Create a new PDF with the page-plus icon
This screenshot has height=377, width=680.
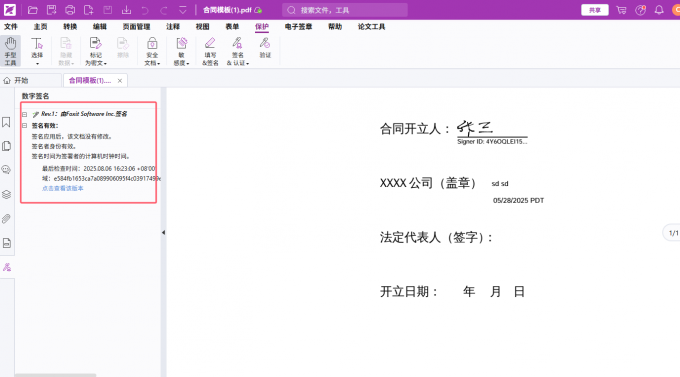(88, 10)
